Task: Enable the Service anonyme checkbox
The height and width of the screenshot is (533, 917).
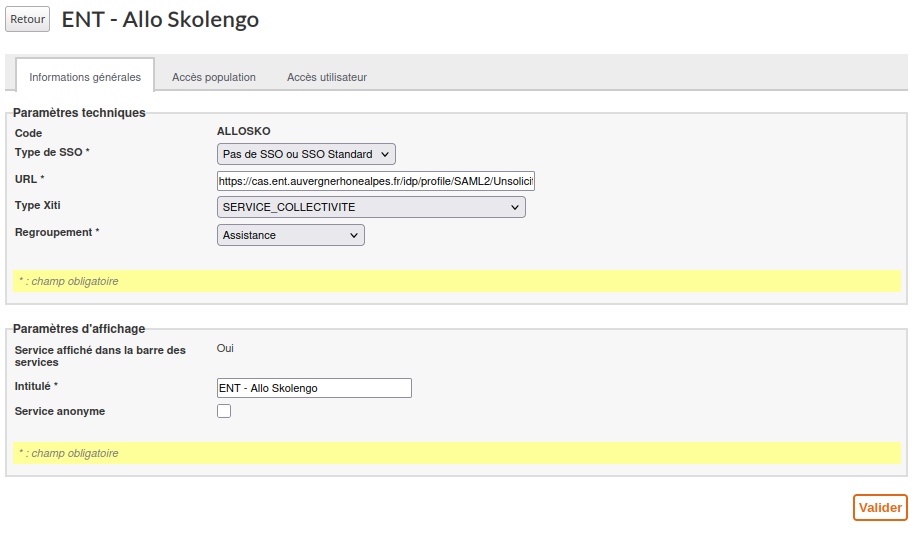Action: [x=224, y=411]
